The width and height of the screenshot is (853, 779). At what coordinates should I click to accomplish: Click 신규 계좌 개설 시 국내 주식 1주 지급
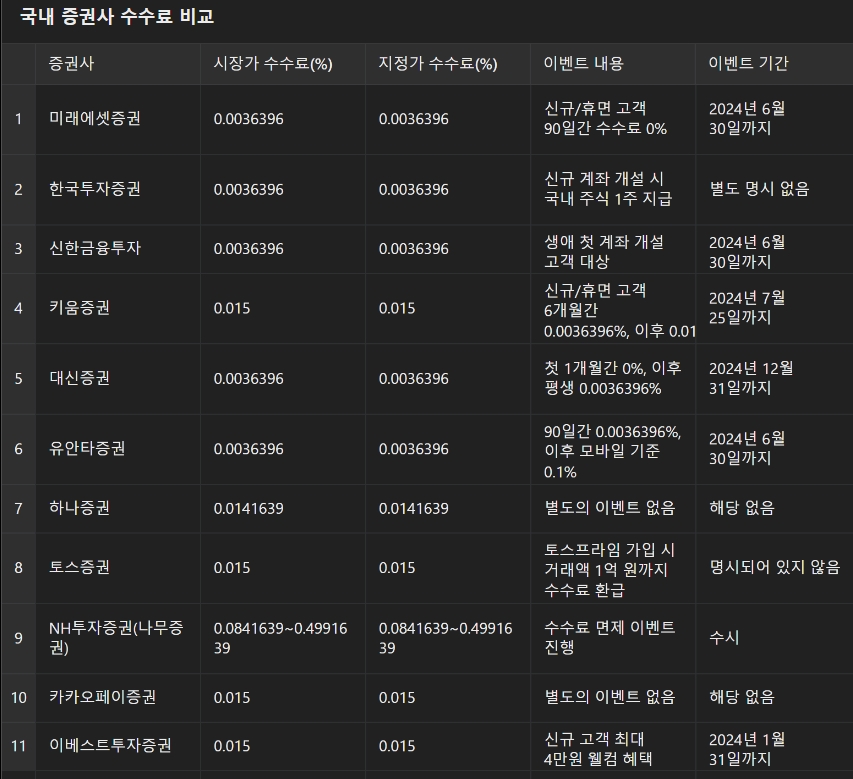coord(613,189)
